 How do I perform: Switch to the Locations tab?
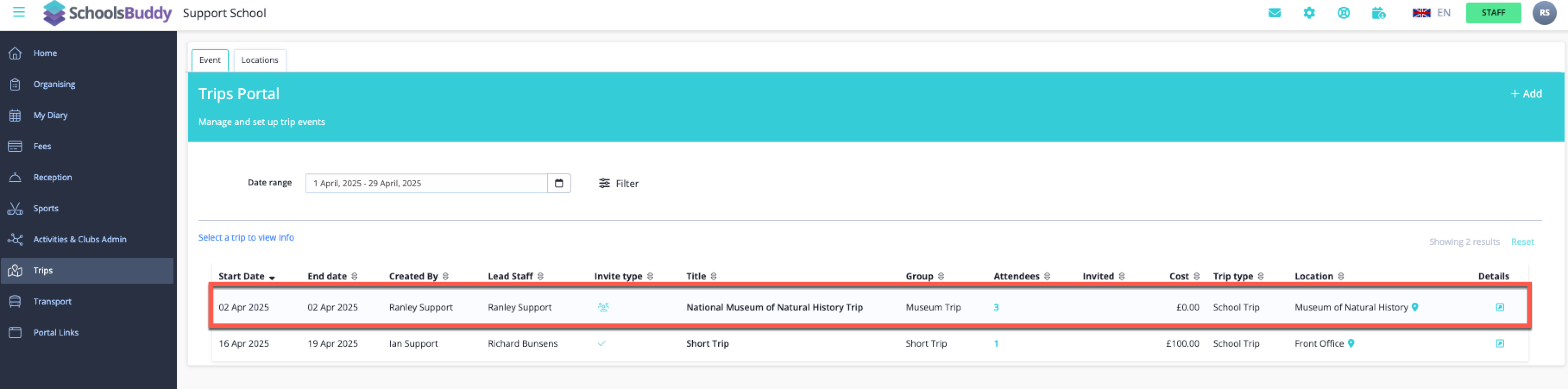tap(259, 60)
